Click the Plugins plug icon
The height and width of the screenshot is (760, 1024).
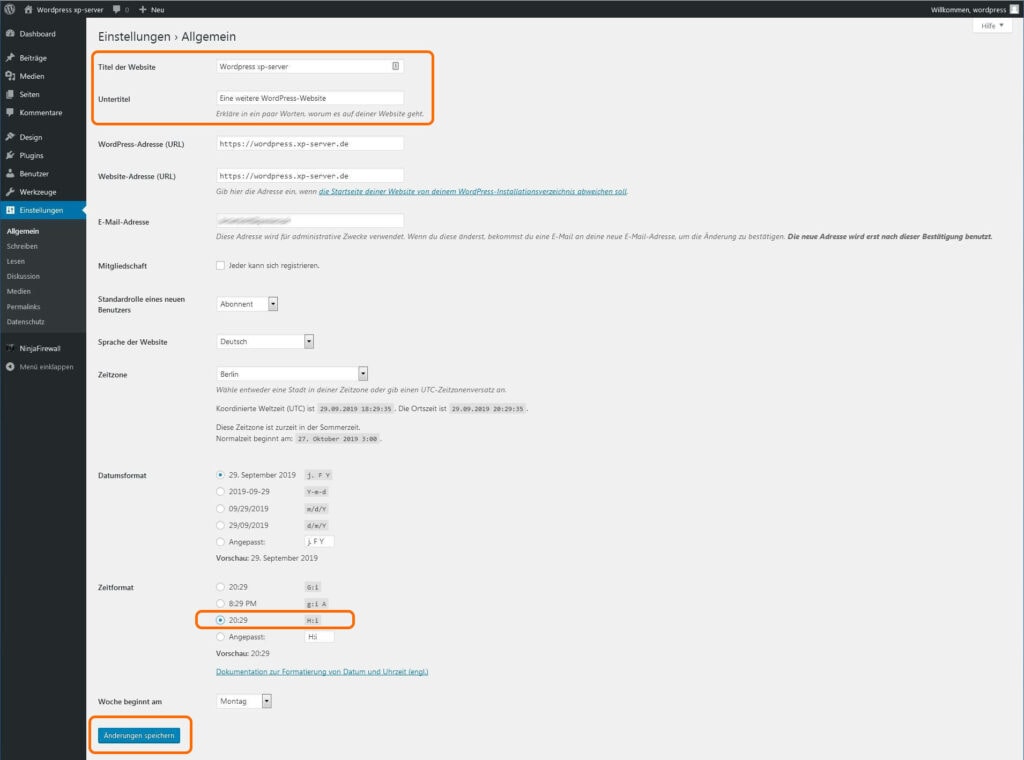tap(10, 155)
